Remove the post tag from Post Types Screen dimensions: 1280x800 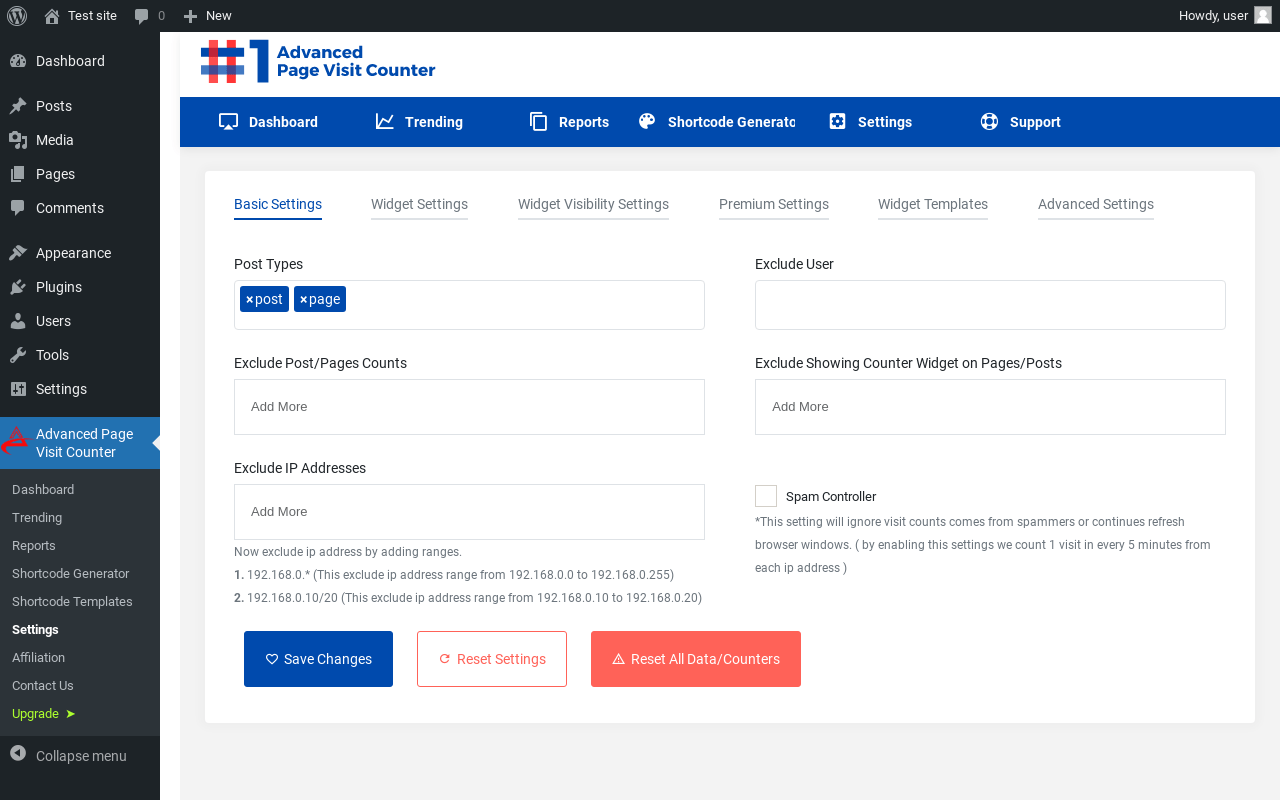[249, 299]
